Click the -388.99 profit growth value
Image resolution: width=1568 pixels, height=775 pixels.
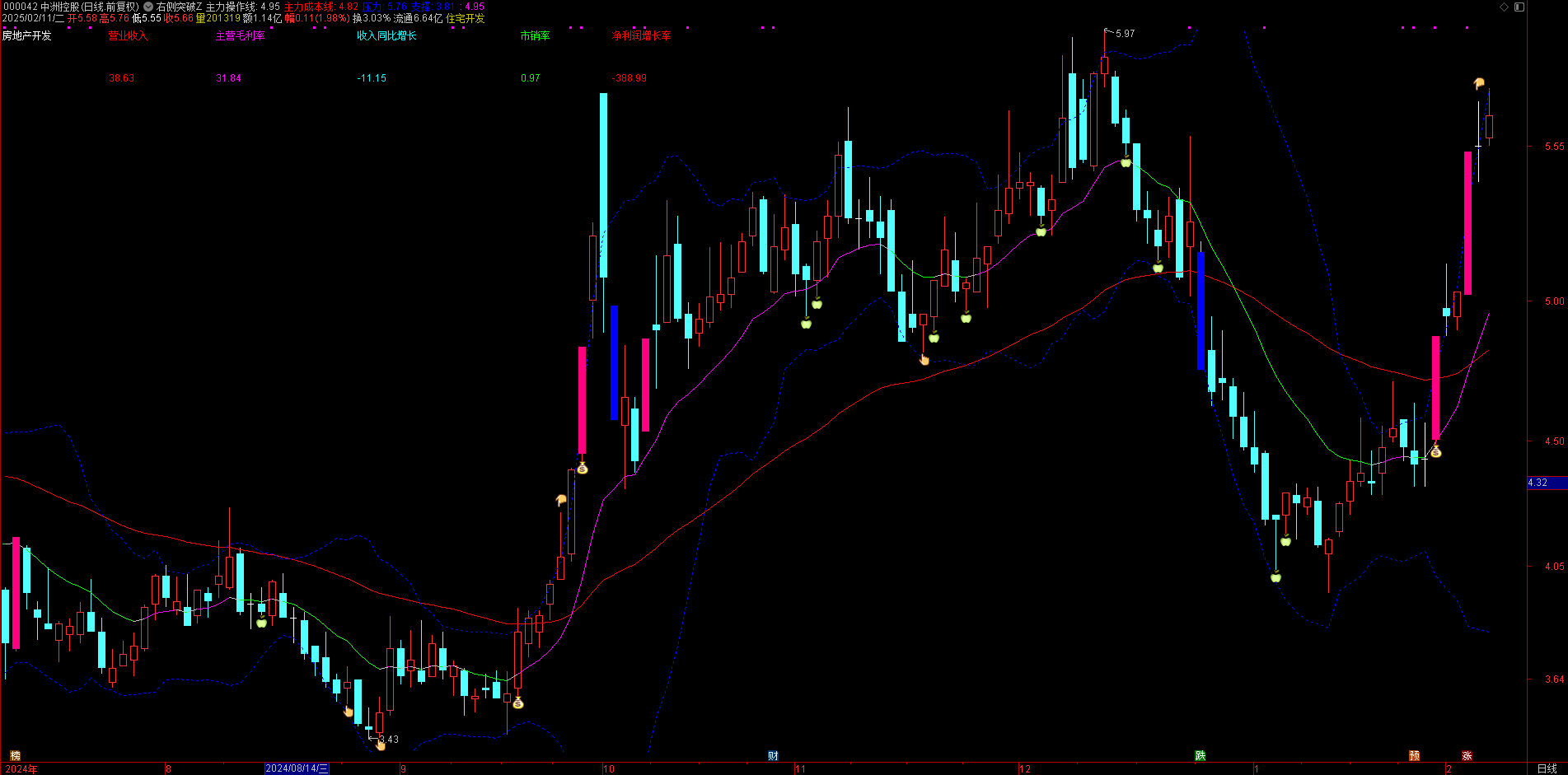pyautogui.click(x=630, y=78)
